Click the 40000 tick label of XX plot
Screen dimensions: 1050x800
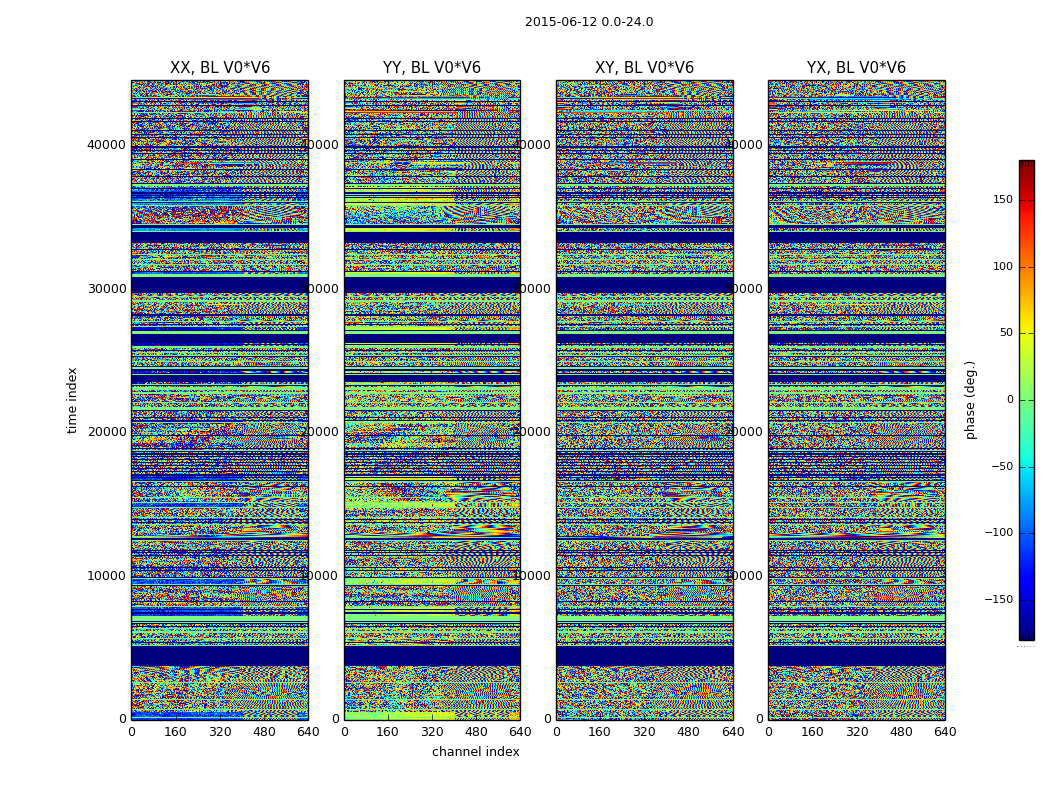pyautogui.click(x=106, y=145)
